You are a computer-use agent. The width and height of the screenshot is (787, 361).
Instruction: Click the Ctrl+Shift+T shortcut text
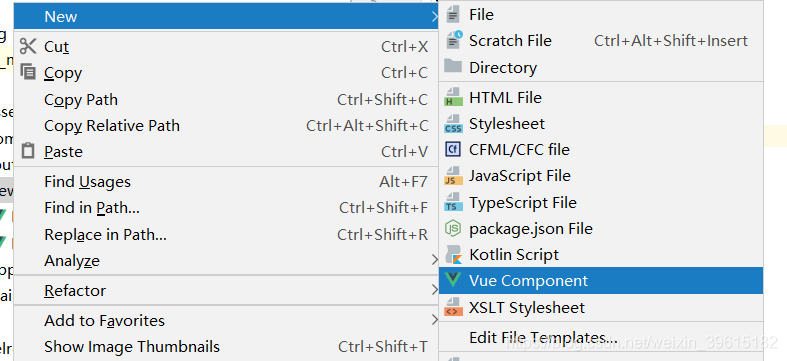pos(383,346)
